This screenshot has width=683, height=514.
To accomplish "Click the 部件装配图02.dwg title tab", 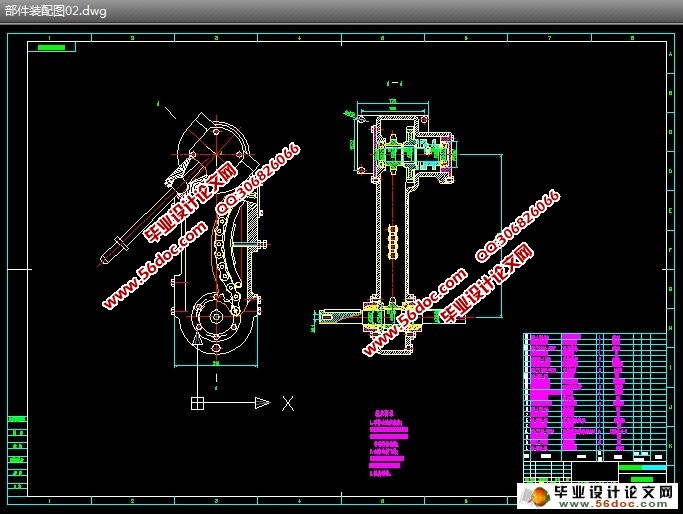I will coord(56,10).
